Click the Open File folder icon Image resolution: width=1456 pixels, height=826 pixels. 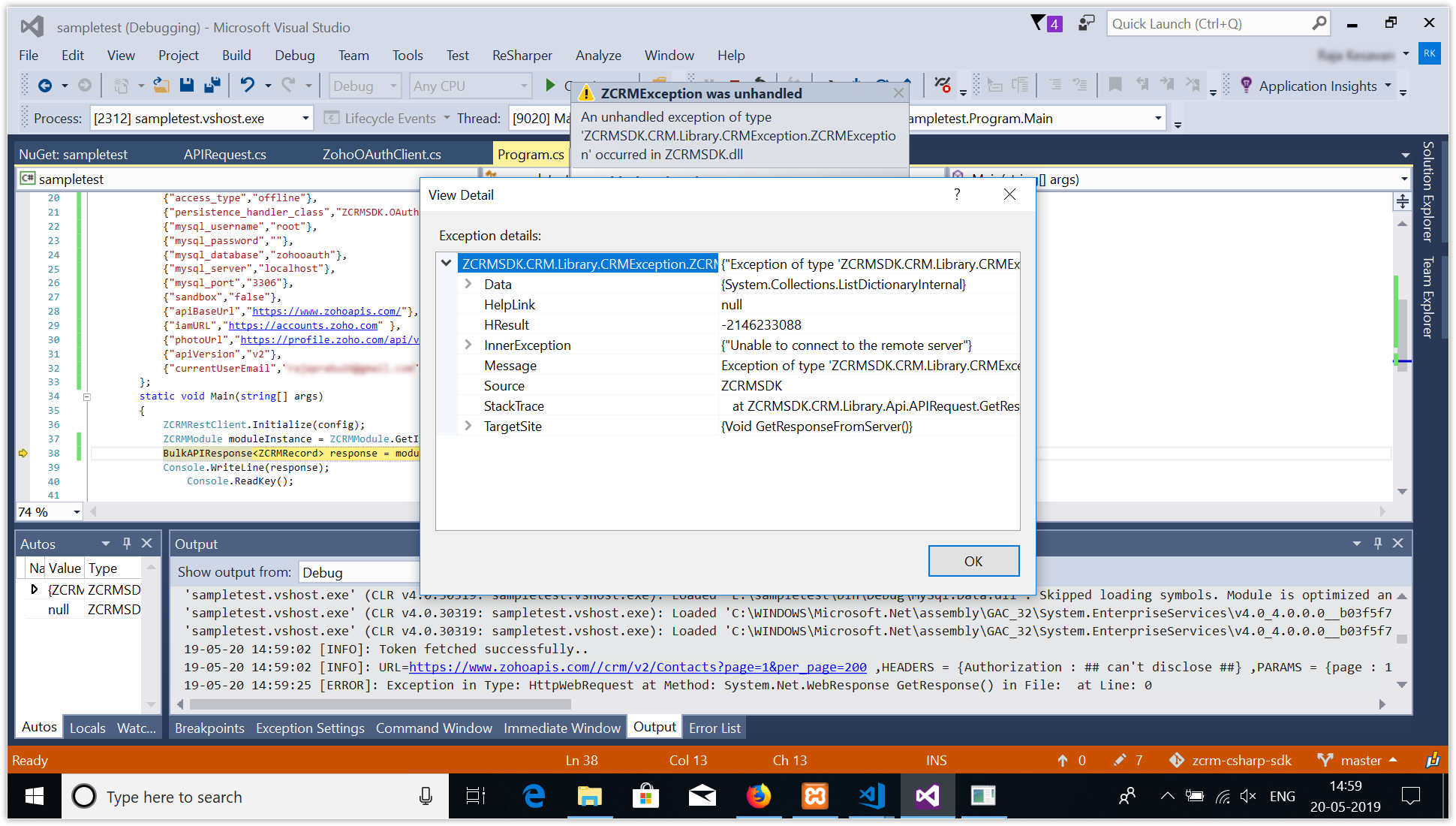point(161,85)
